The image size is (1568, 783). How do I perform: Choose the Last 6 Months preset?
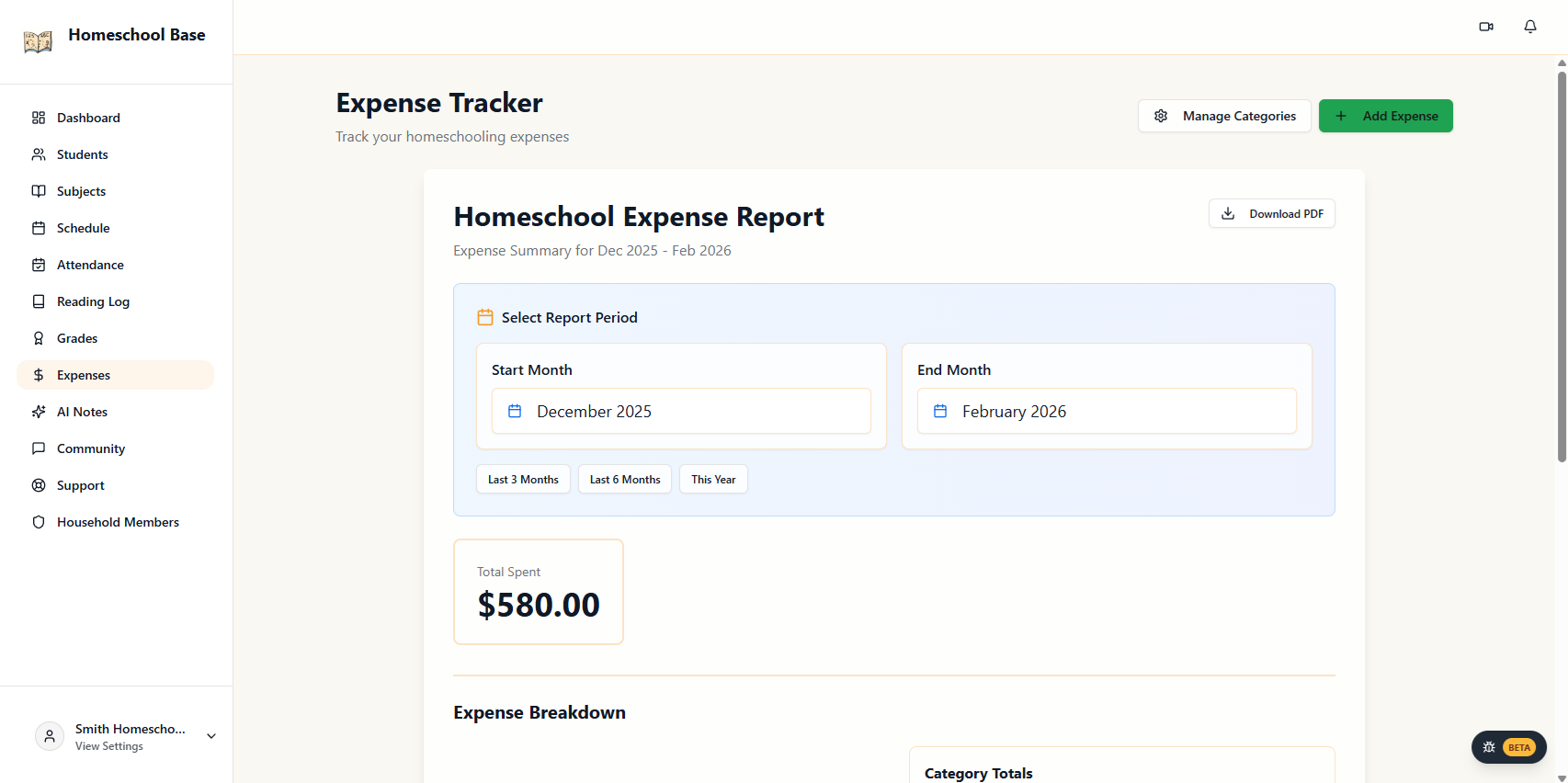click(x=625, y=479)
